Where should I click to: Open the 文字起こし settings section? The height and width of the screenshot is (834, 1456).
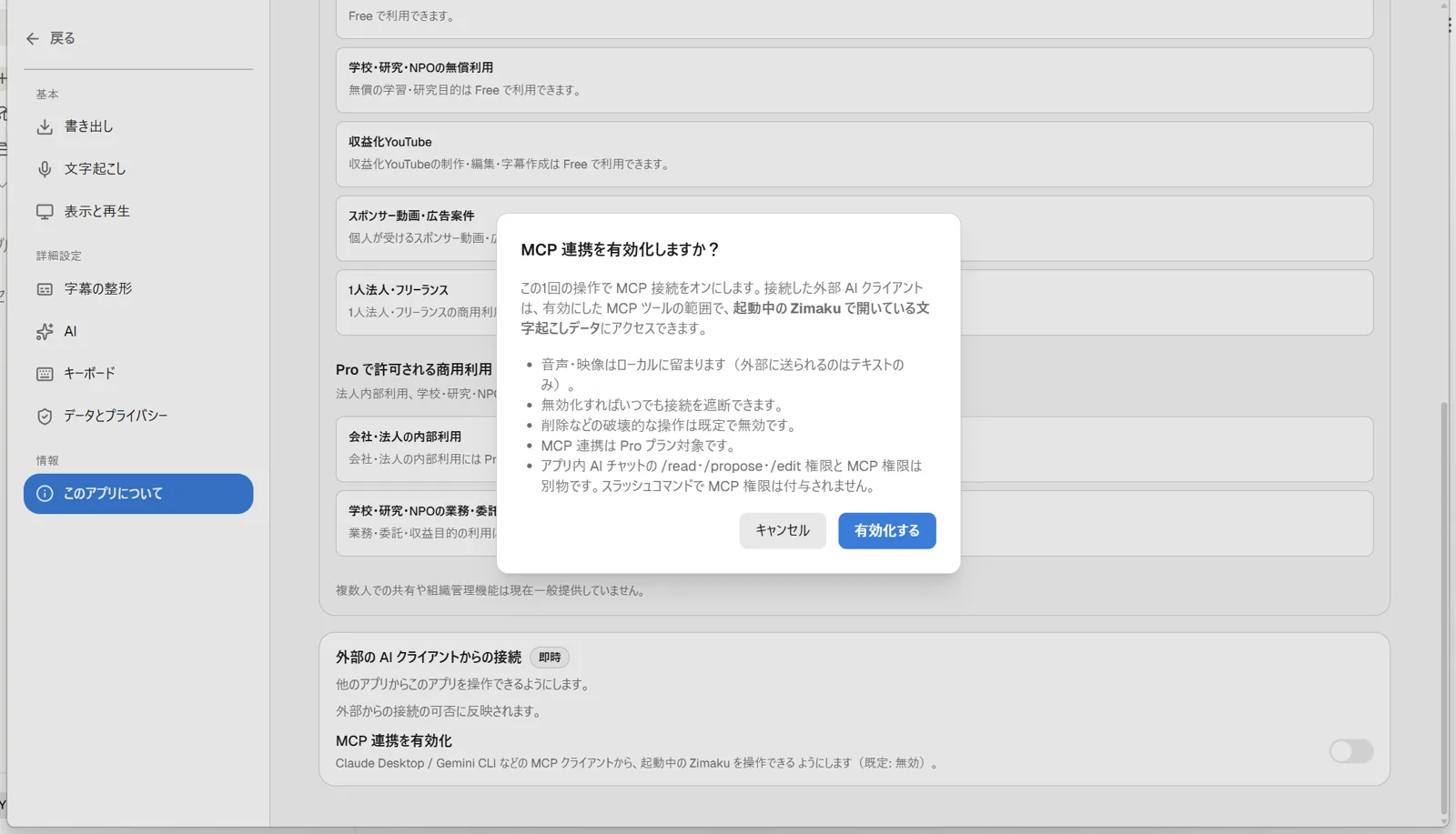pos(138,169)
